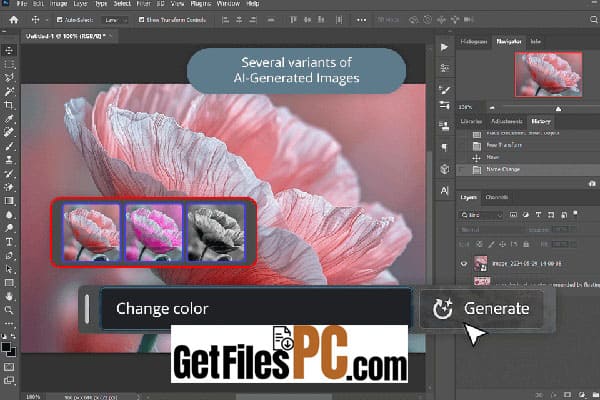Click the search magnifier in options bar
Image resolution: width=600 pixels, height=400 pixels.
[x=594, y=20]
